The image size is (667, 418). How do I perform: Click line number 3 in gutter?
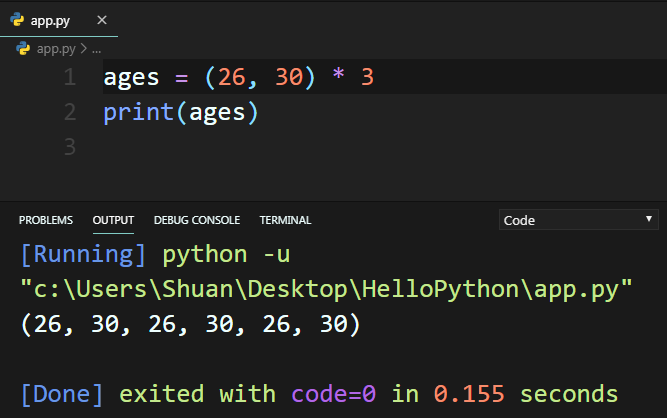coord(70,147)
